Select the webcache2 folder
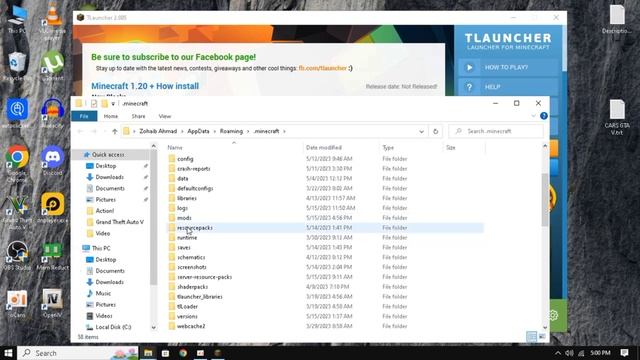The height and width of the screenshot is (360, 640). click(x=191, y=326)
